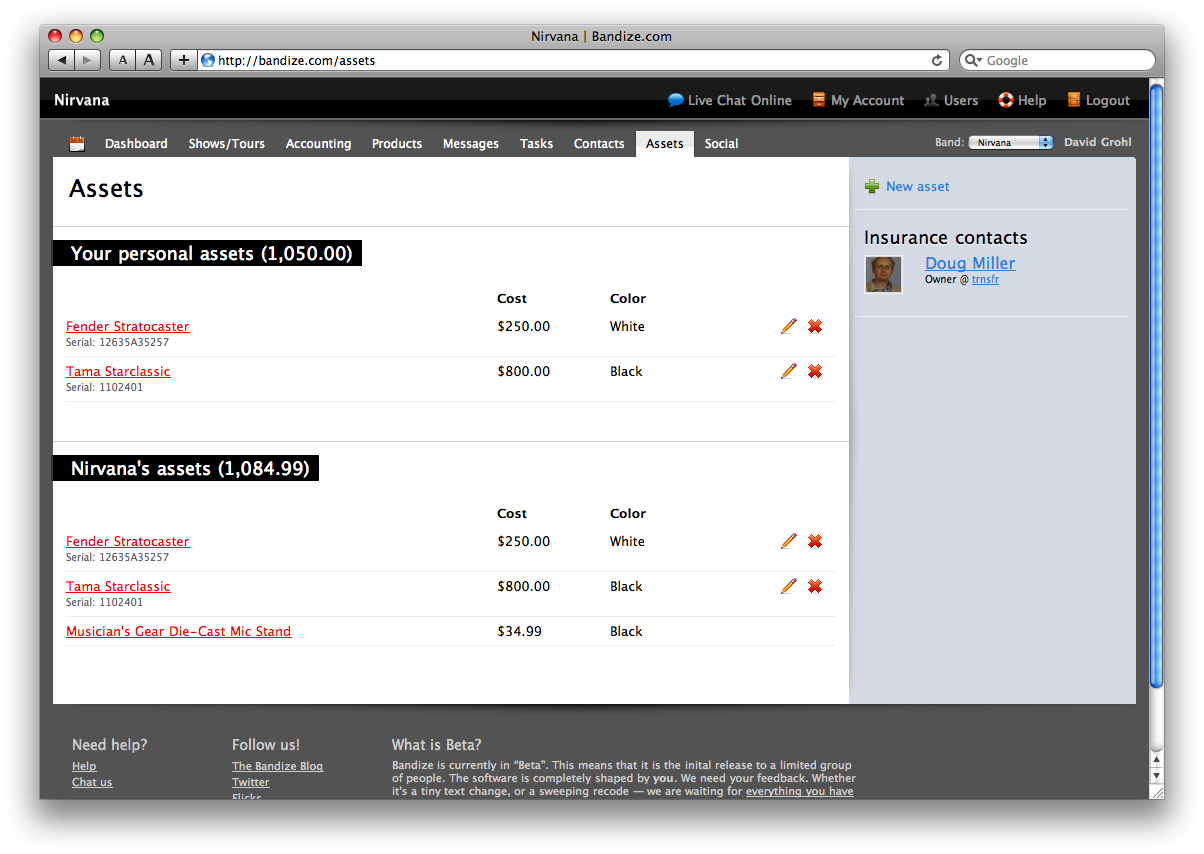Follow the trnsfr company link
This screenshot has width=1204, height=854.
click(x=985, y=280)
